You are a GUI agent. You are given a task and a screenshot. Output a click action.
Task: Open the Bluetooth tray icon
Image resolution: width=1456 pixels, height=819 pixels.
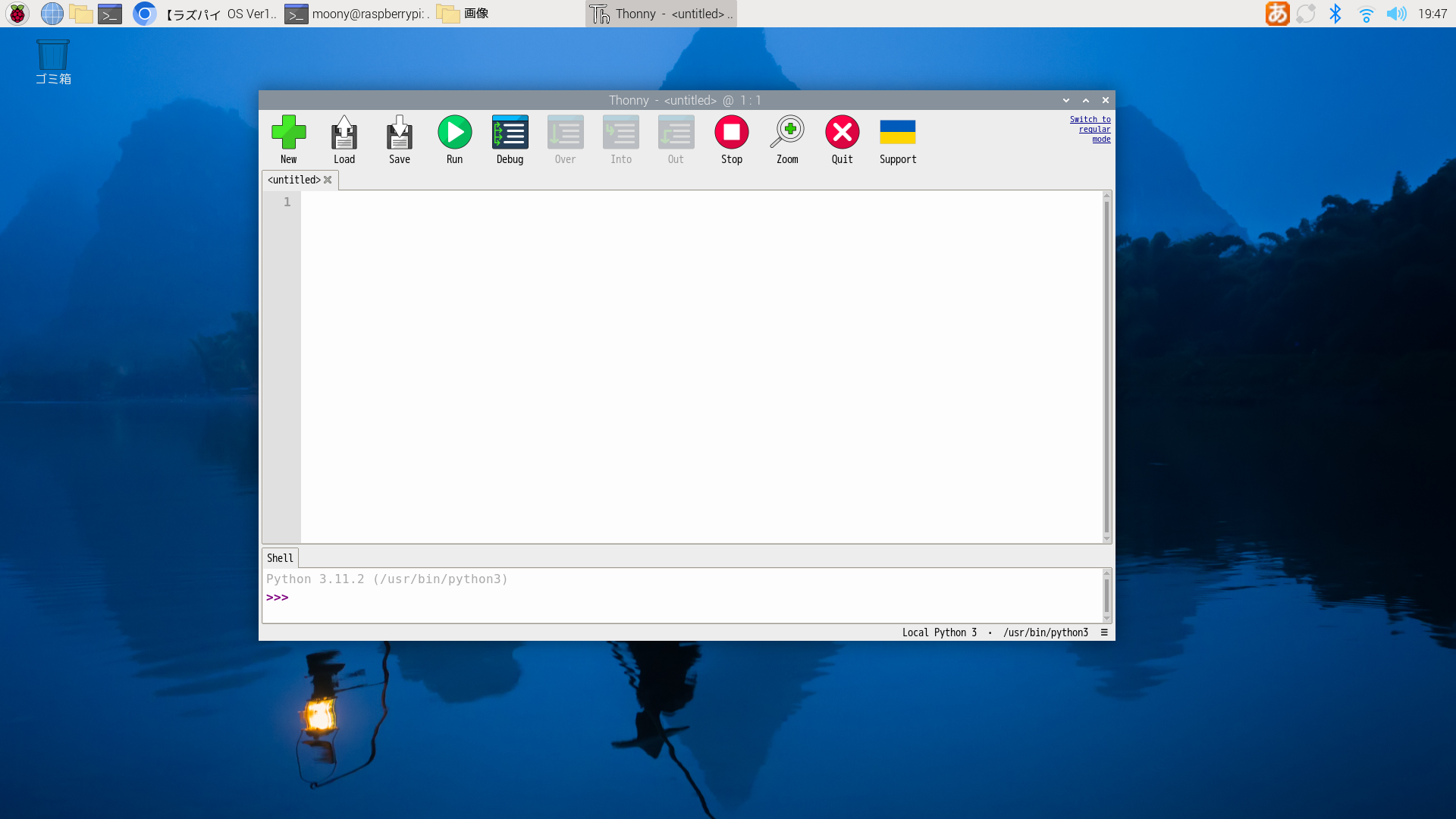pos(1335,14)
